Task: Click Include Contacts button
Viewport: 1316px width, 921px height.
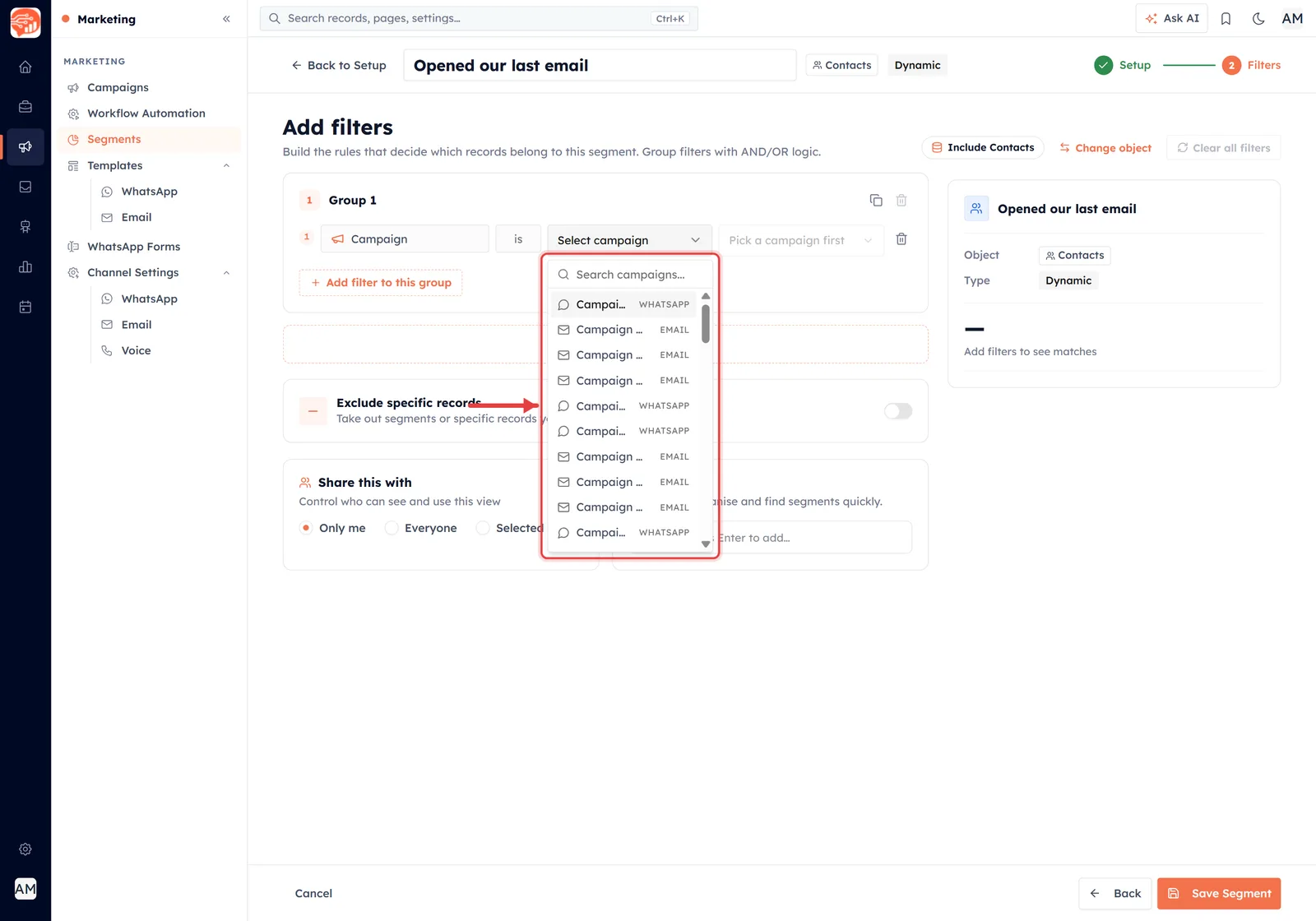Action: [x=983, y=147]
